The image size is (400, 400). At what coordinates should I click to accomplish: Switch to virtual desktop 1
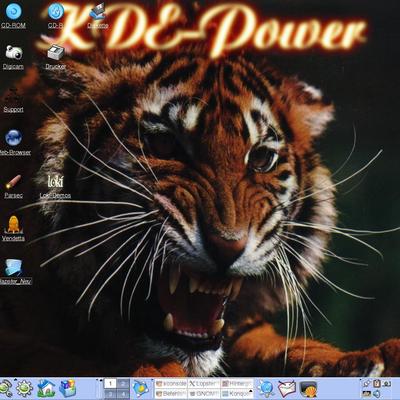pos(110,384)
